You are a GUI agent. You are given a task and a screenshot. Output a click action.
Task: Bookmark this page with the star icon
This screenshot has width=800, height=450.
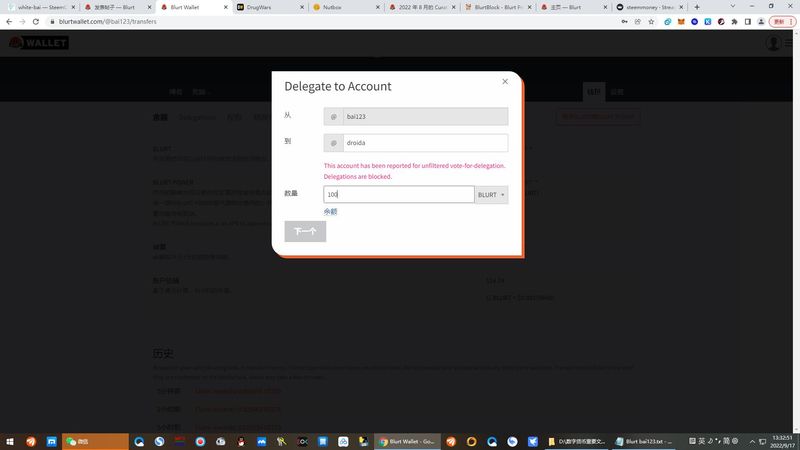click(x=651, y=21)
